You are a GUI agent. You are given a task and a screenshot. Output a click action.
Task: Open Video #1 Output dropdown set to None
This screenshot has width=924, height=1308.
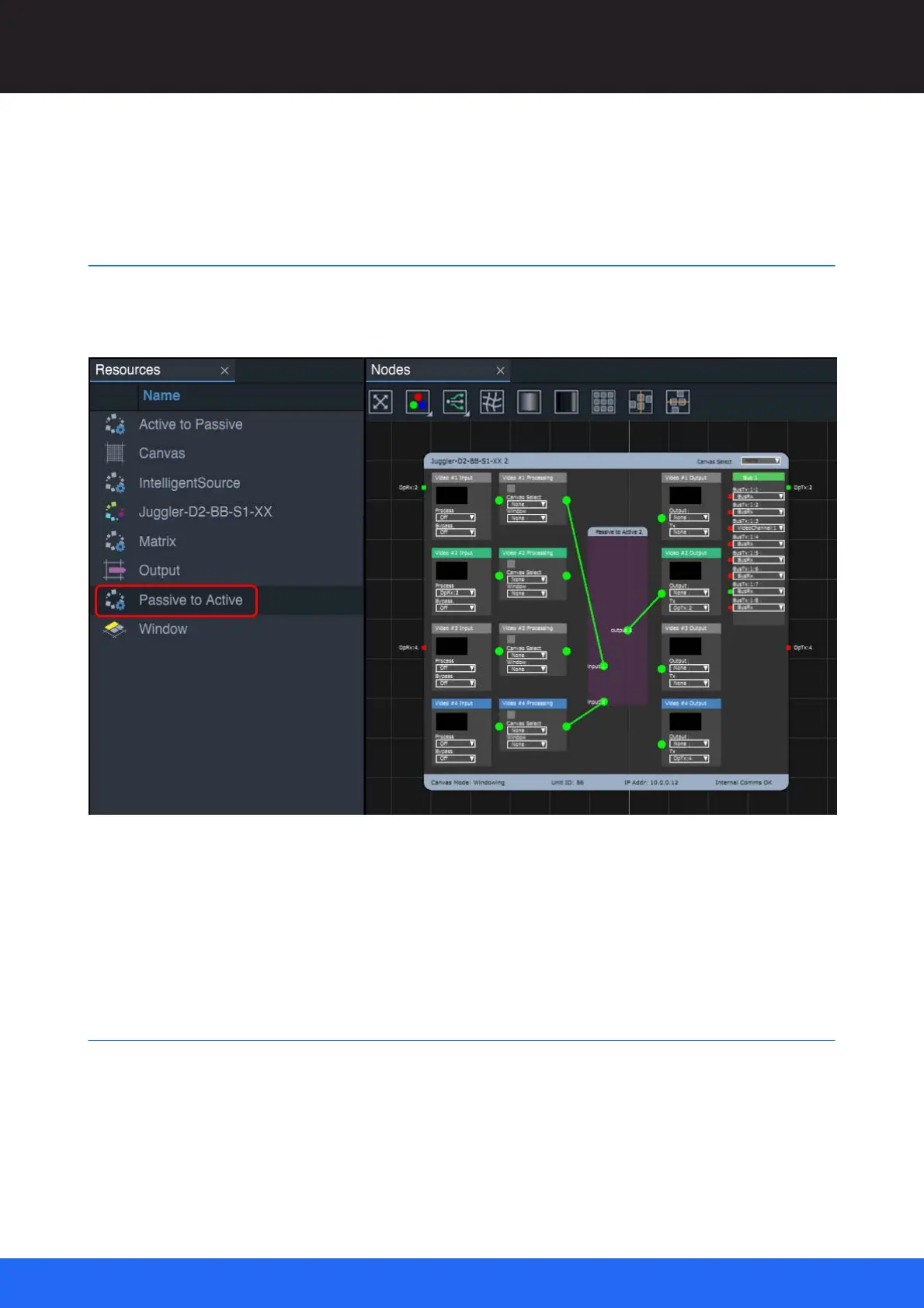coord(690,517)
